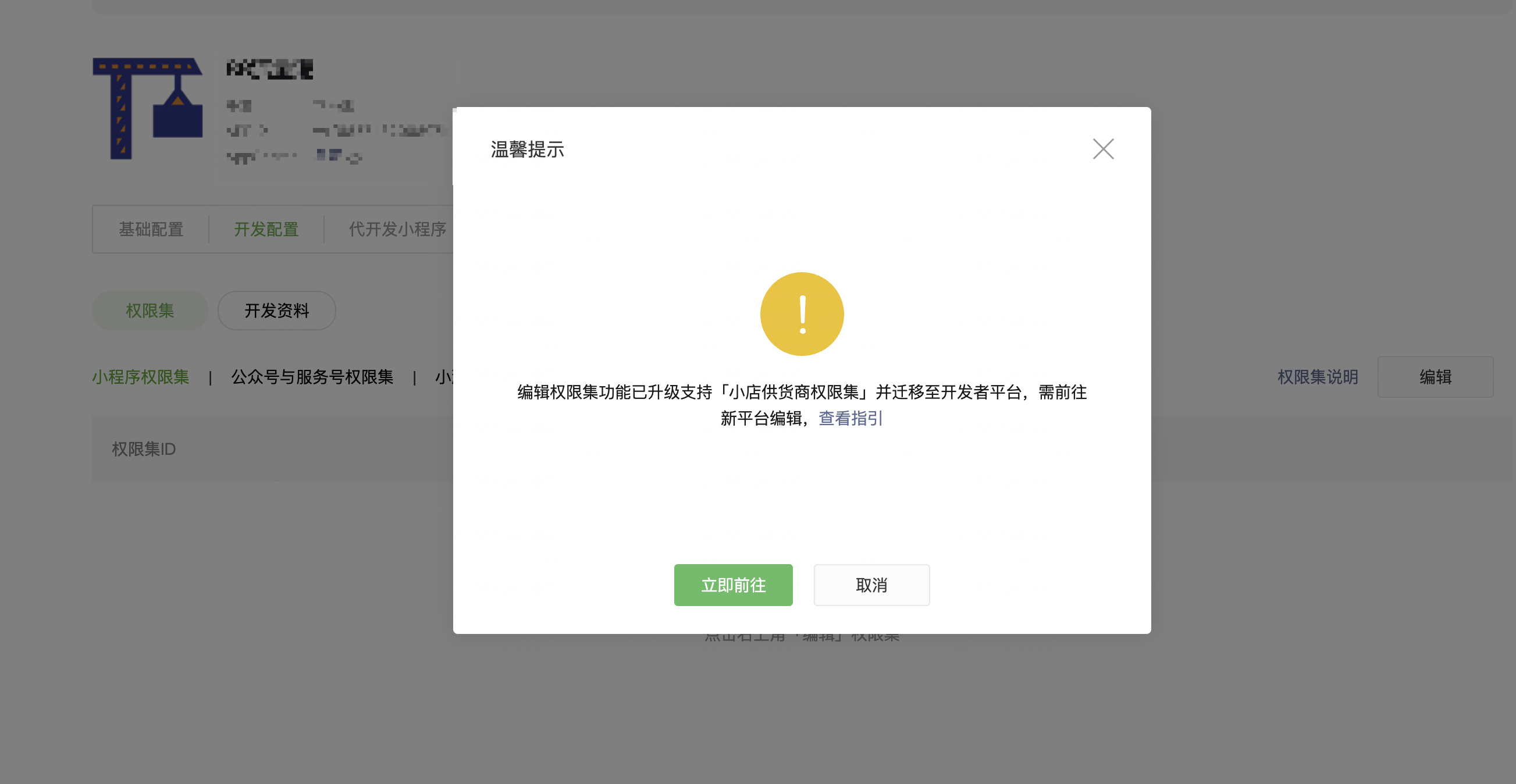Open the 查看指引 link
Screen dimensions: 1516x784
pos(850,419)
